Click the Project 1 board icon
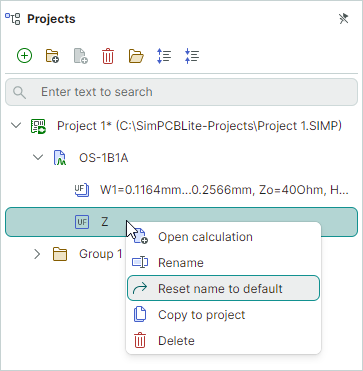The height and width of the screenshot is (371, 363). (x=38, y=126)
